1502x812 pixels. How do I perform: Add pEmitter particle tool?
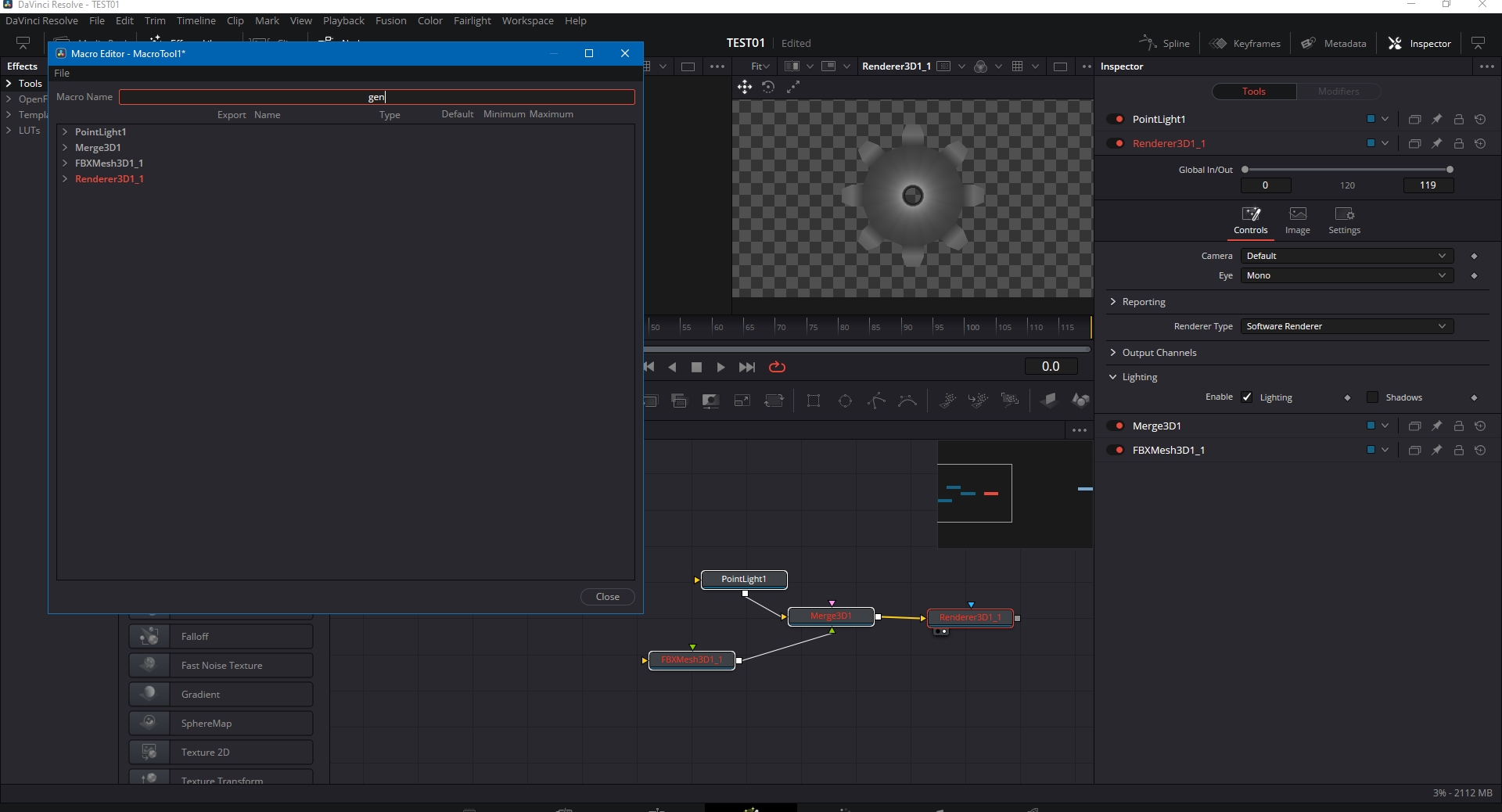tap(947, 401)
